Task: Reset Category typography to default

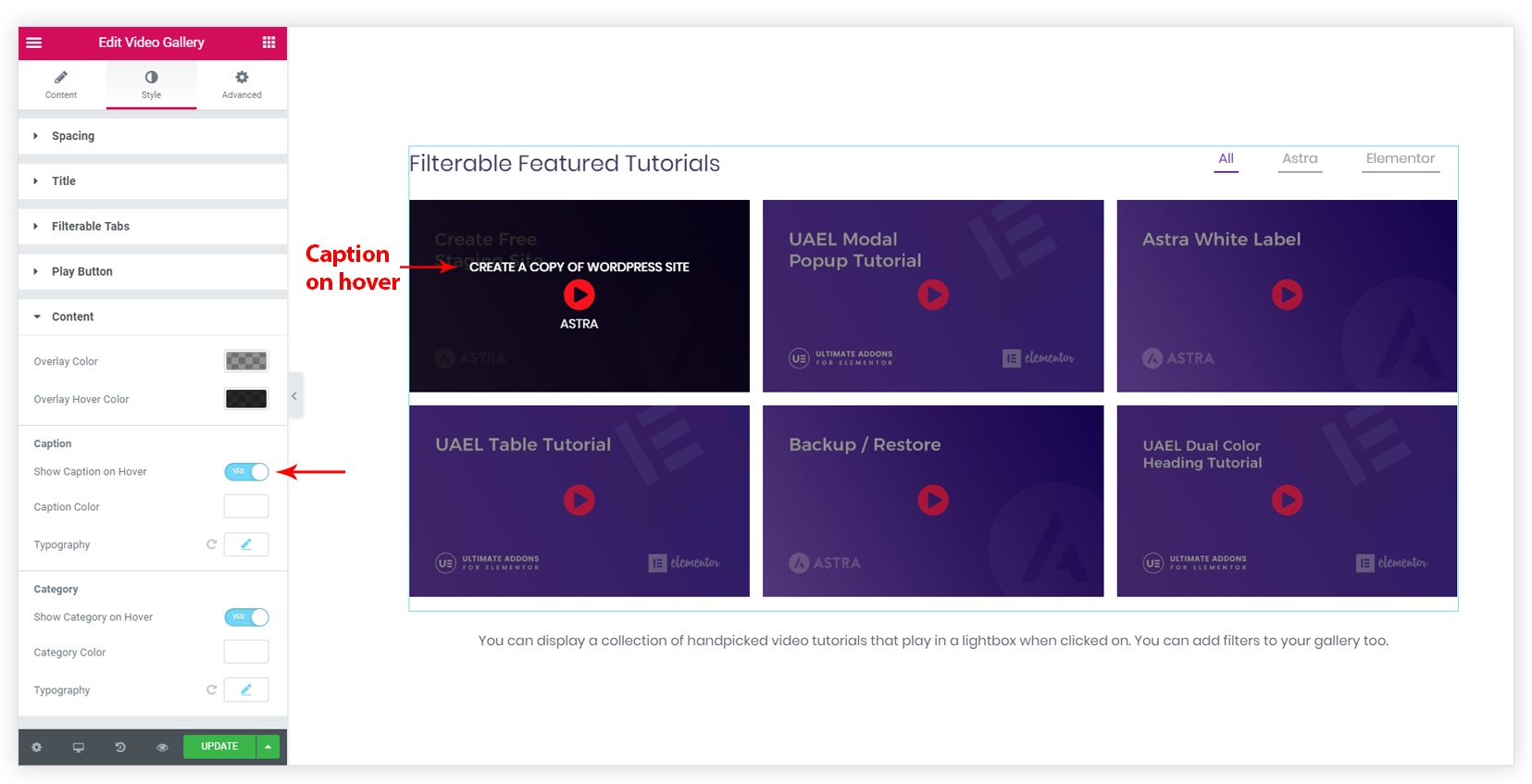Action: coord(211,690)
